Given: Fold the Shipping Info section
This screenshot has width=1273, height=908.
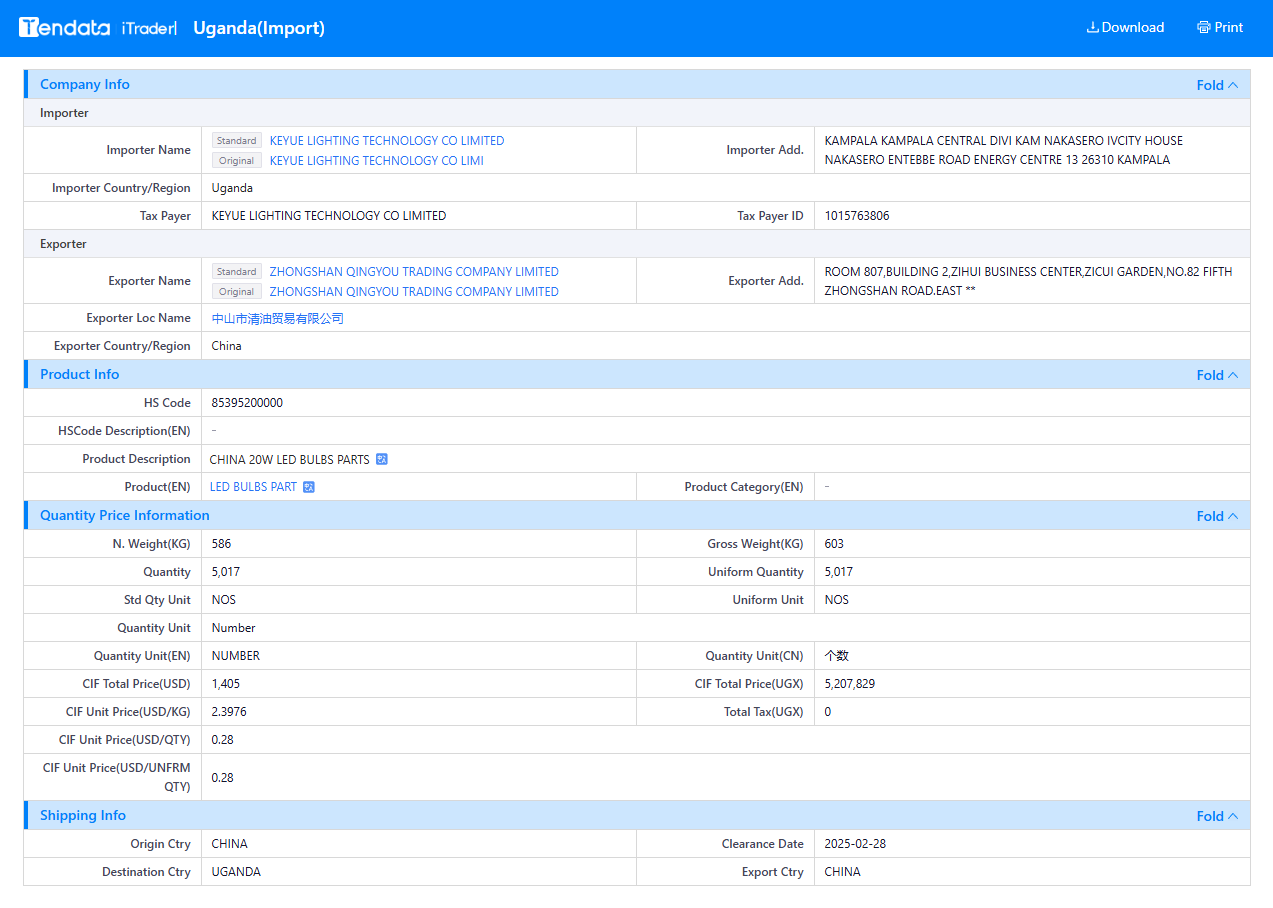Looking at the screenshot, I should (1217, 816).
